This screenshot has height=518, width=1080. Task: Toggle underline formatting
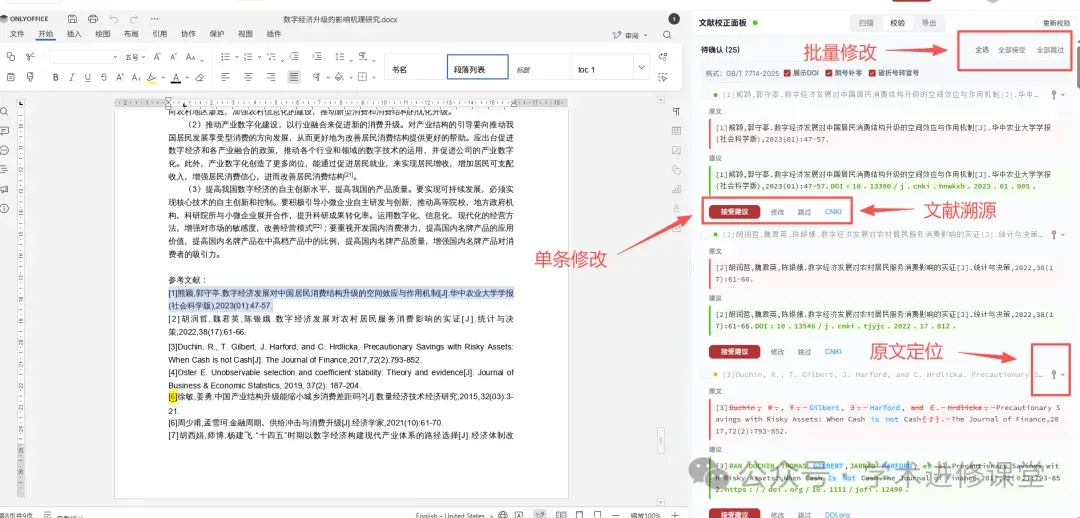pyautogui.click(x=87, y=77)
